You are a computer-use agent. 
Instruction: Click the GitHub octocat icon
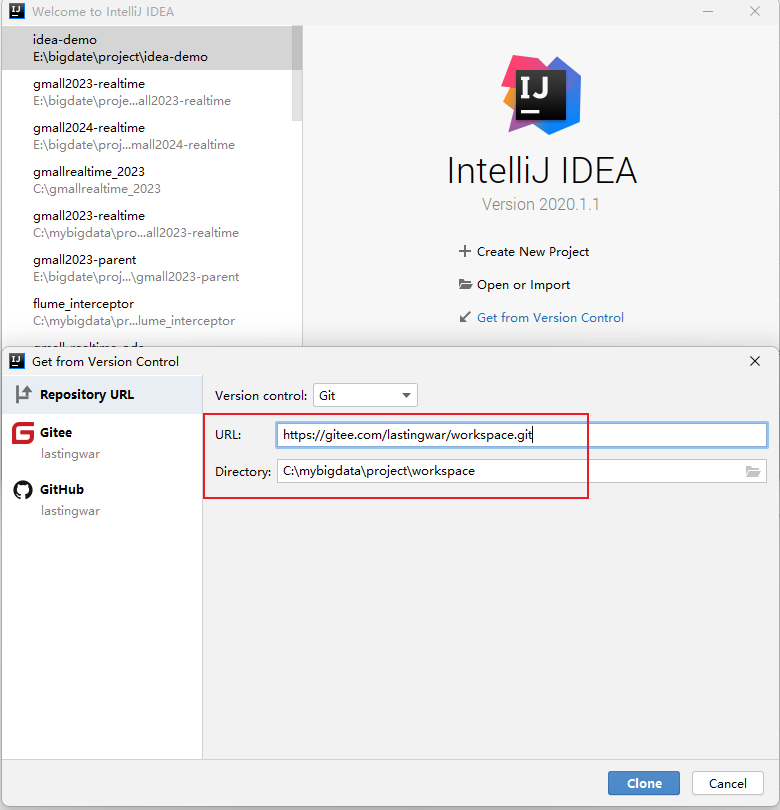[x=22, y=490]
